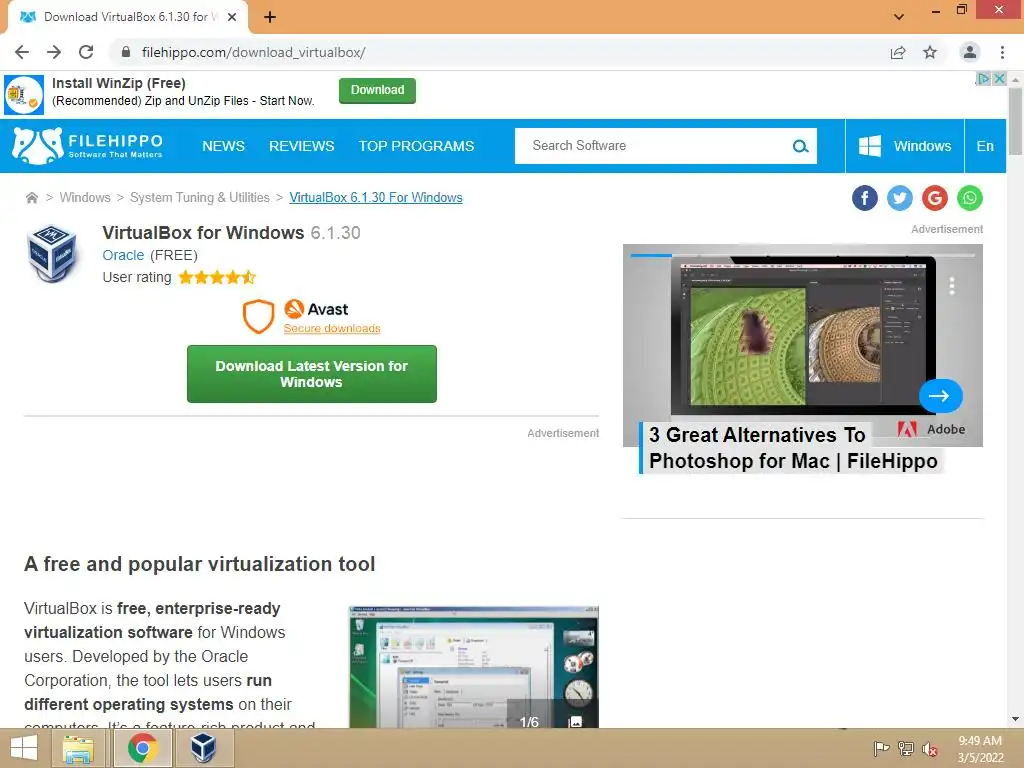Click the page vertical scrollbar thumb

click(1015, 121)
